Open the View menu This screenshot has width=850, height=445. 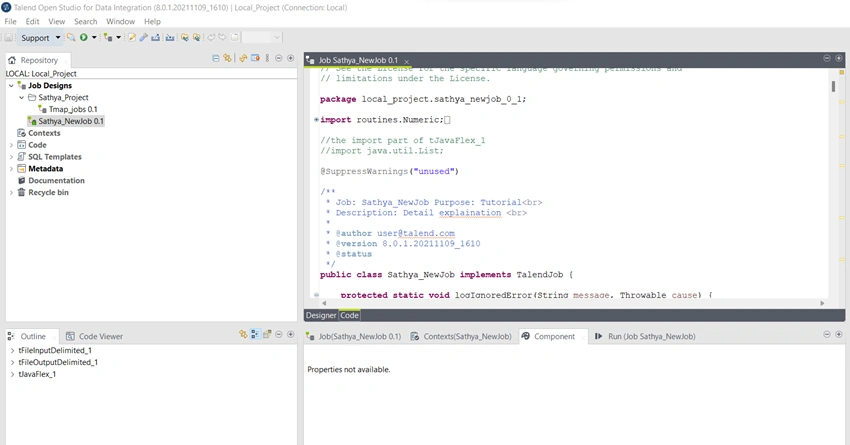tap(56, 22)
